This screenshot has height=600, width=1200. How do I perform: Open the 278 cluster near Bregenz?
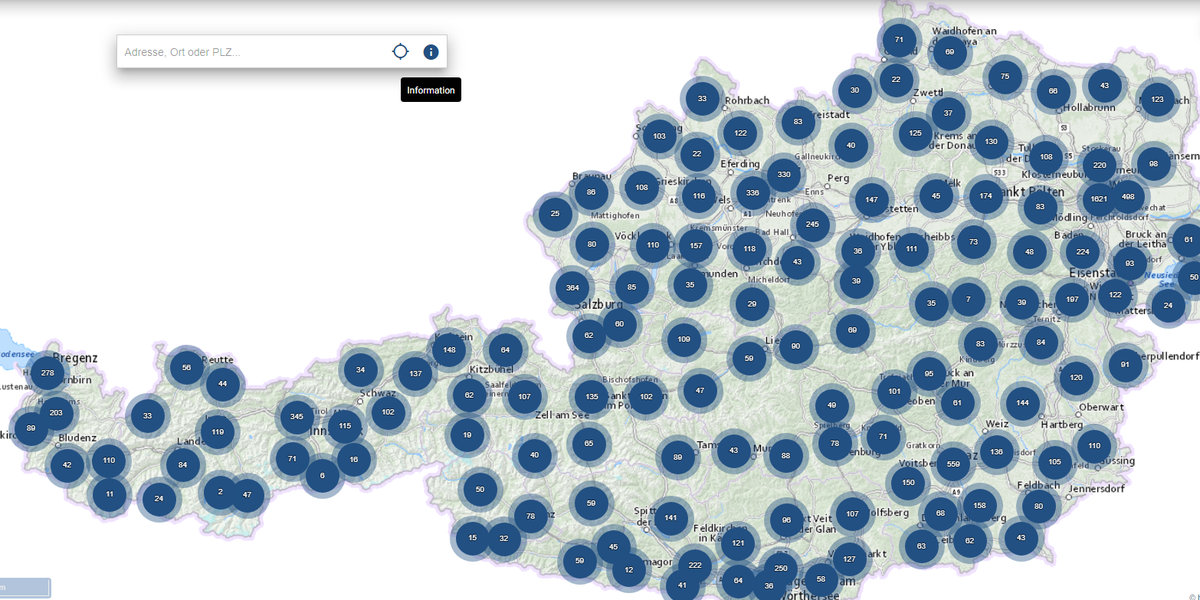click(x=47, y=371)
